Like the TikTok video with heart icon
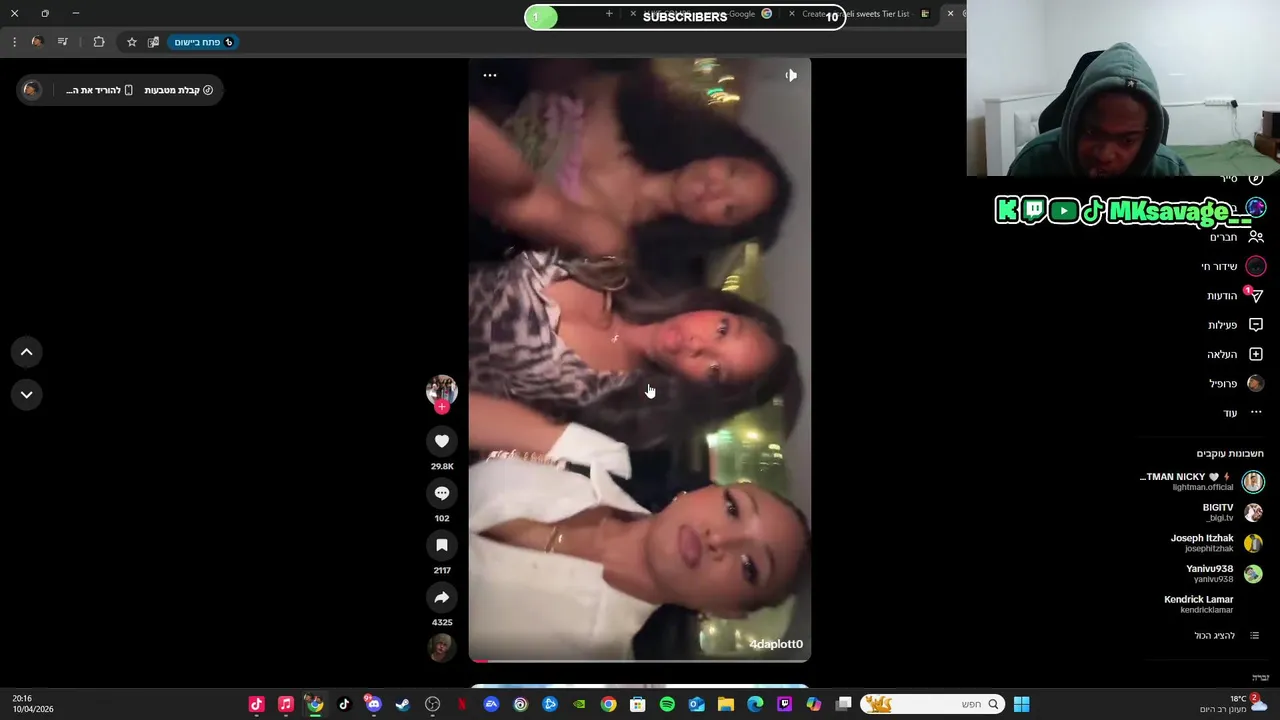Image resolution: width=1280 pixels, height=720 pixels. click(441, 441)
